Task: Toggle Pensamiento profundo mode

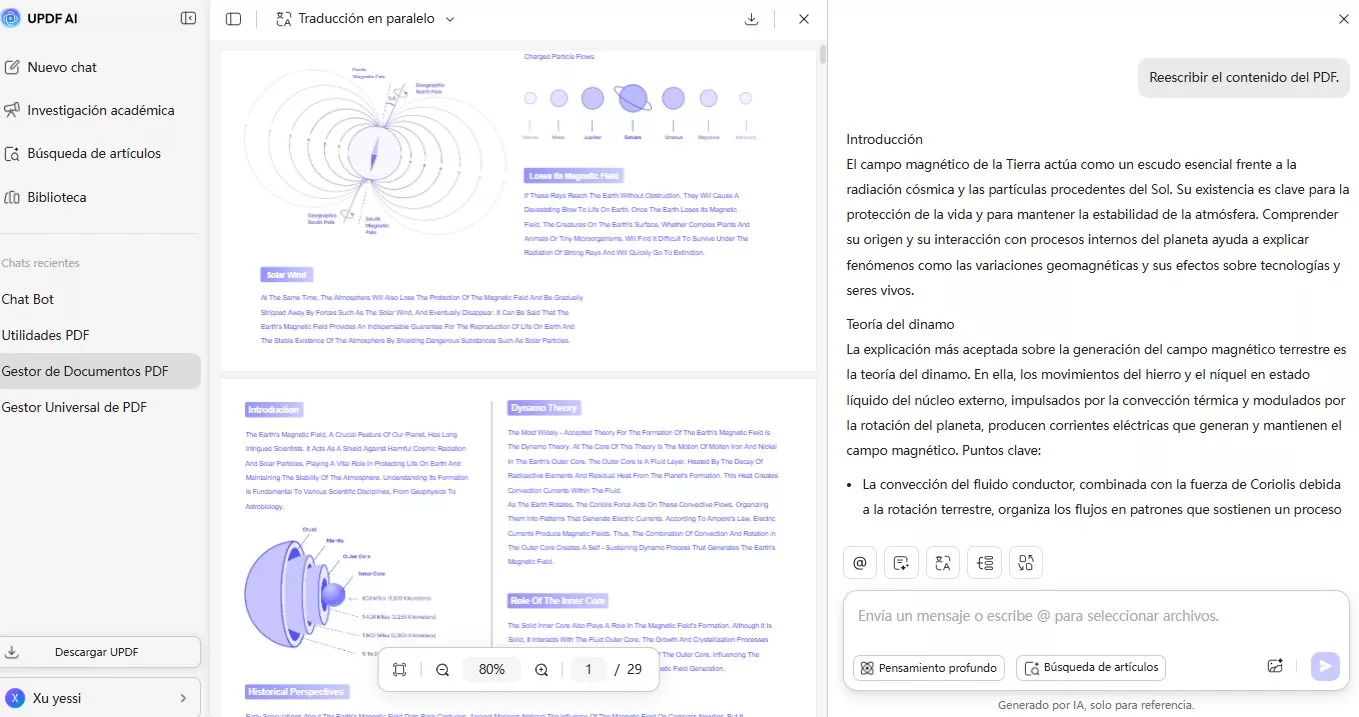Action: pos(930,668)
